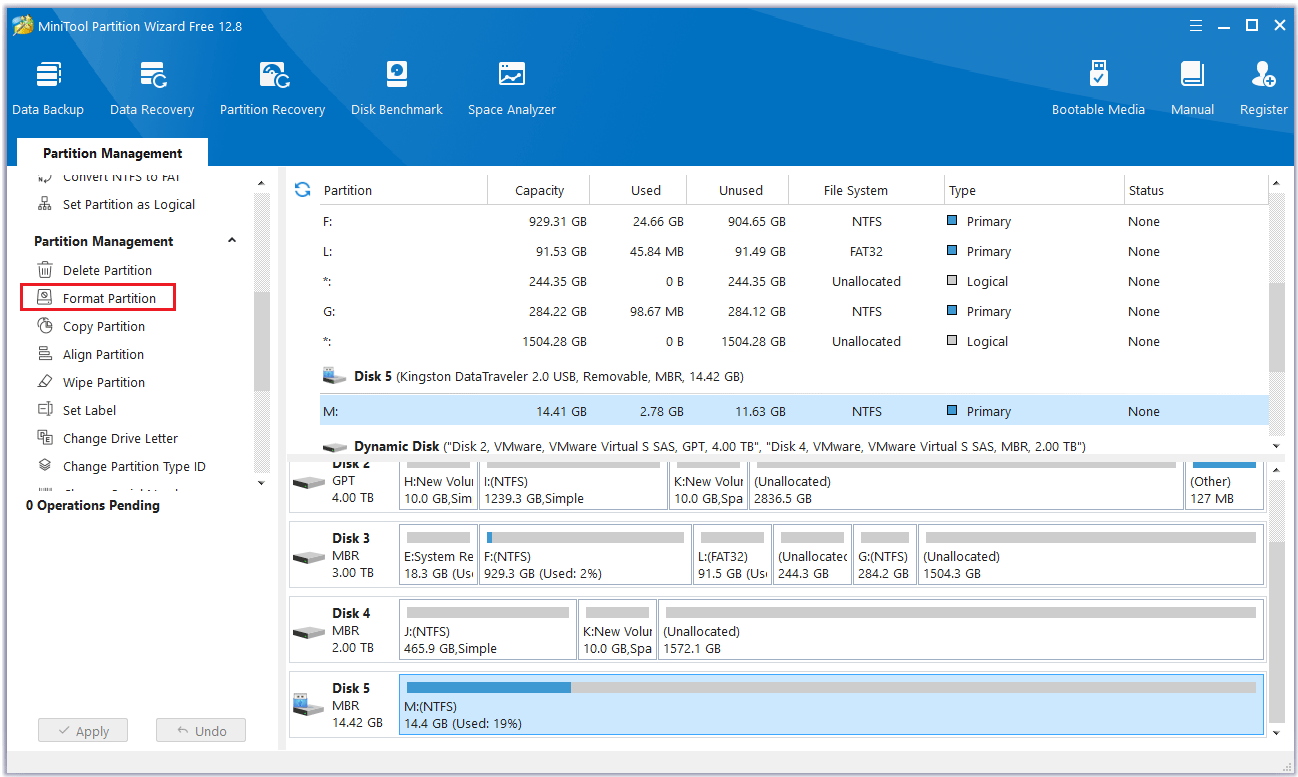Choose Format Partition in the sidebar
1298x777 pixels.
109,298
